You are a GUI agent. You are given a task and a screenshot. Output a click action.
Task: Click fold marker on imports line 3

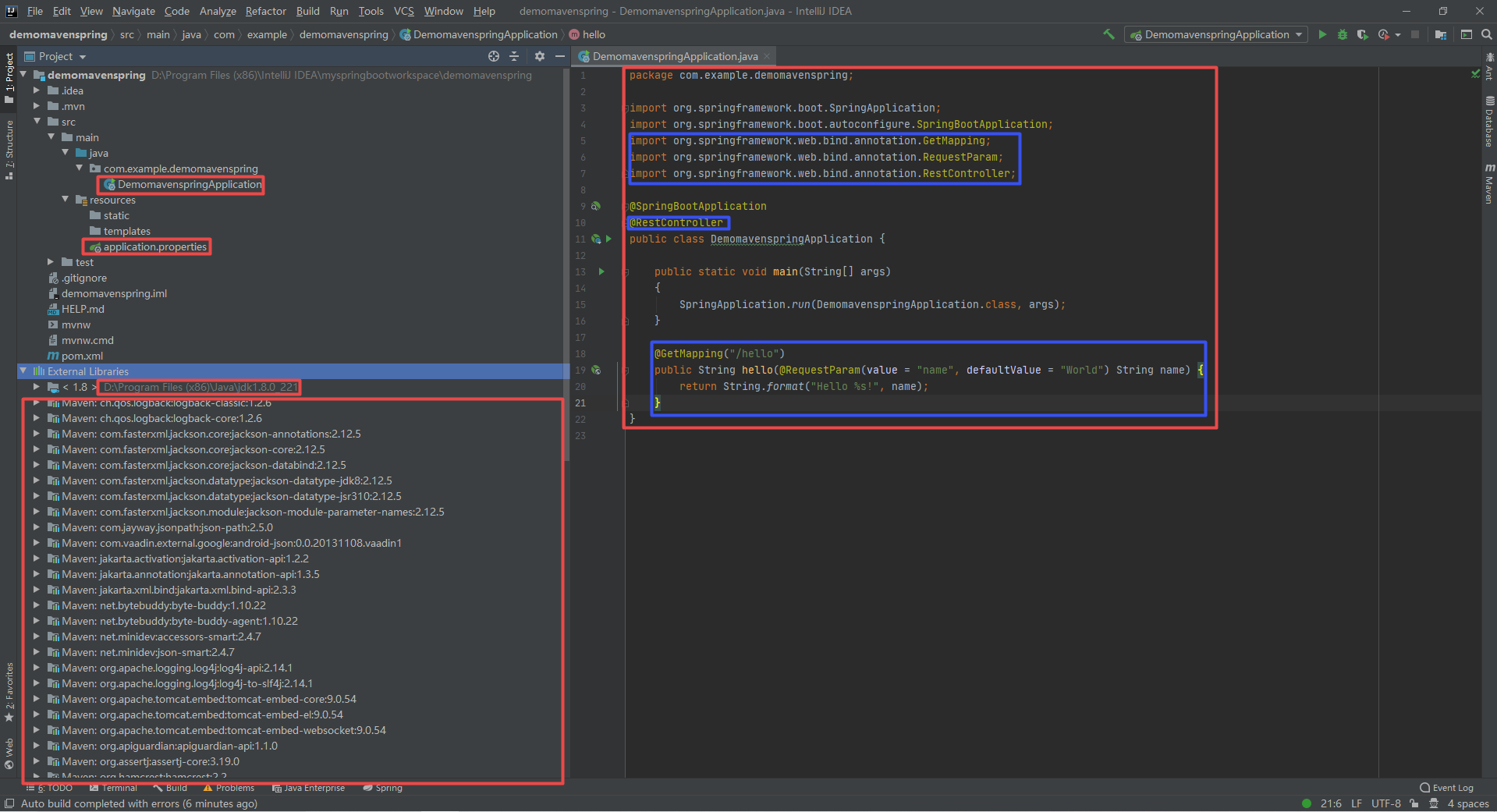626,108
